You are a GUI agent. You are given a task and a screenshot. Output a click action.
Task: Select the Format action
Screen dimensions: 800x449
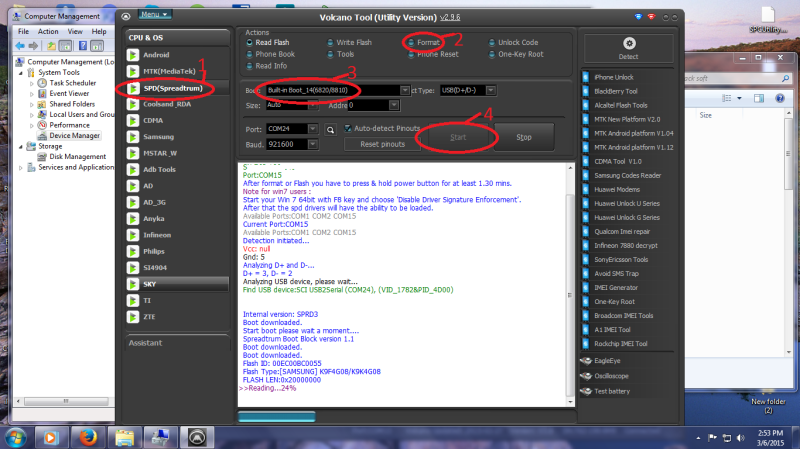(423, 42)
